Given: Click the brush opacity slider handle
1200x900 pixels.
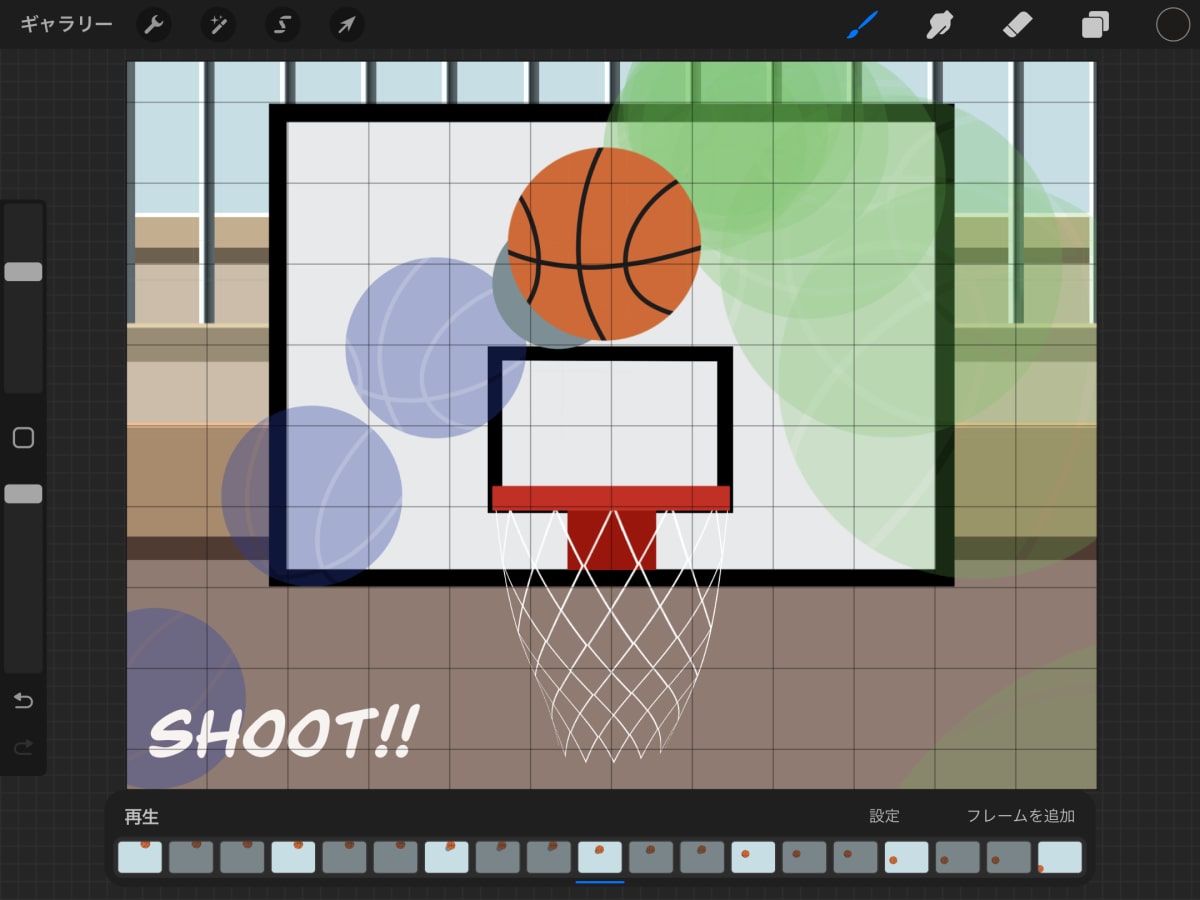Looking at the screenshot, I should (x=23, y=494).
